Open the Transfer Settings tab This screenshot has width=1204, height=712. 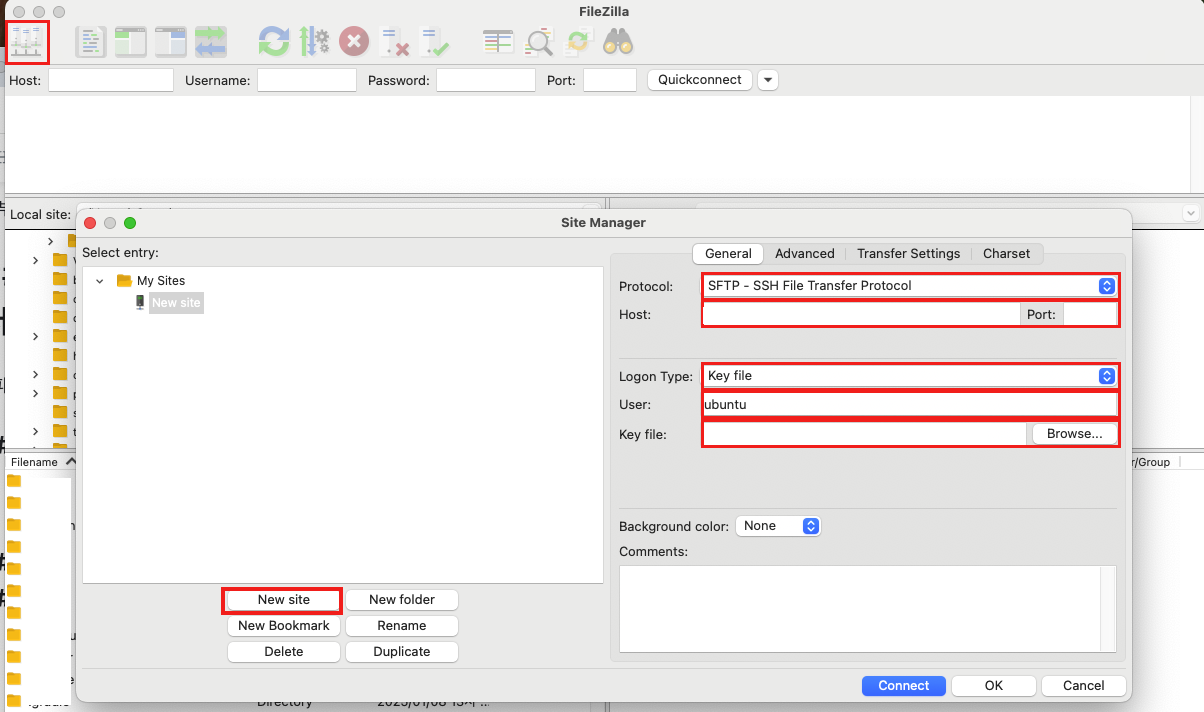908,254
